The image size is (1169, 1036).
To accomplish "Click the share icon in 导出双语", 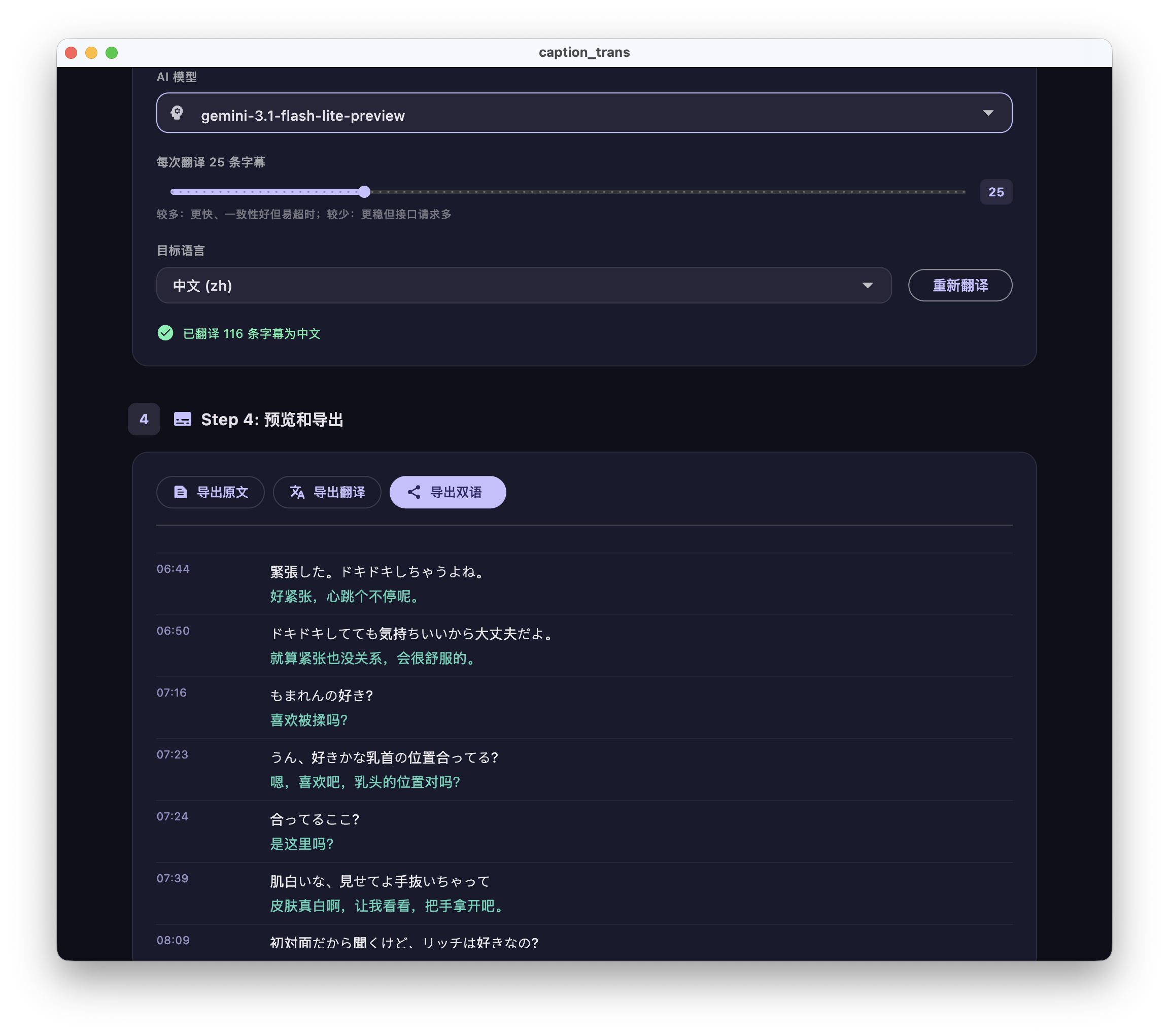I will click(414, 492).
